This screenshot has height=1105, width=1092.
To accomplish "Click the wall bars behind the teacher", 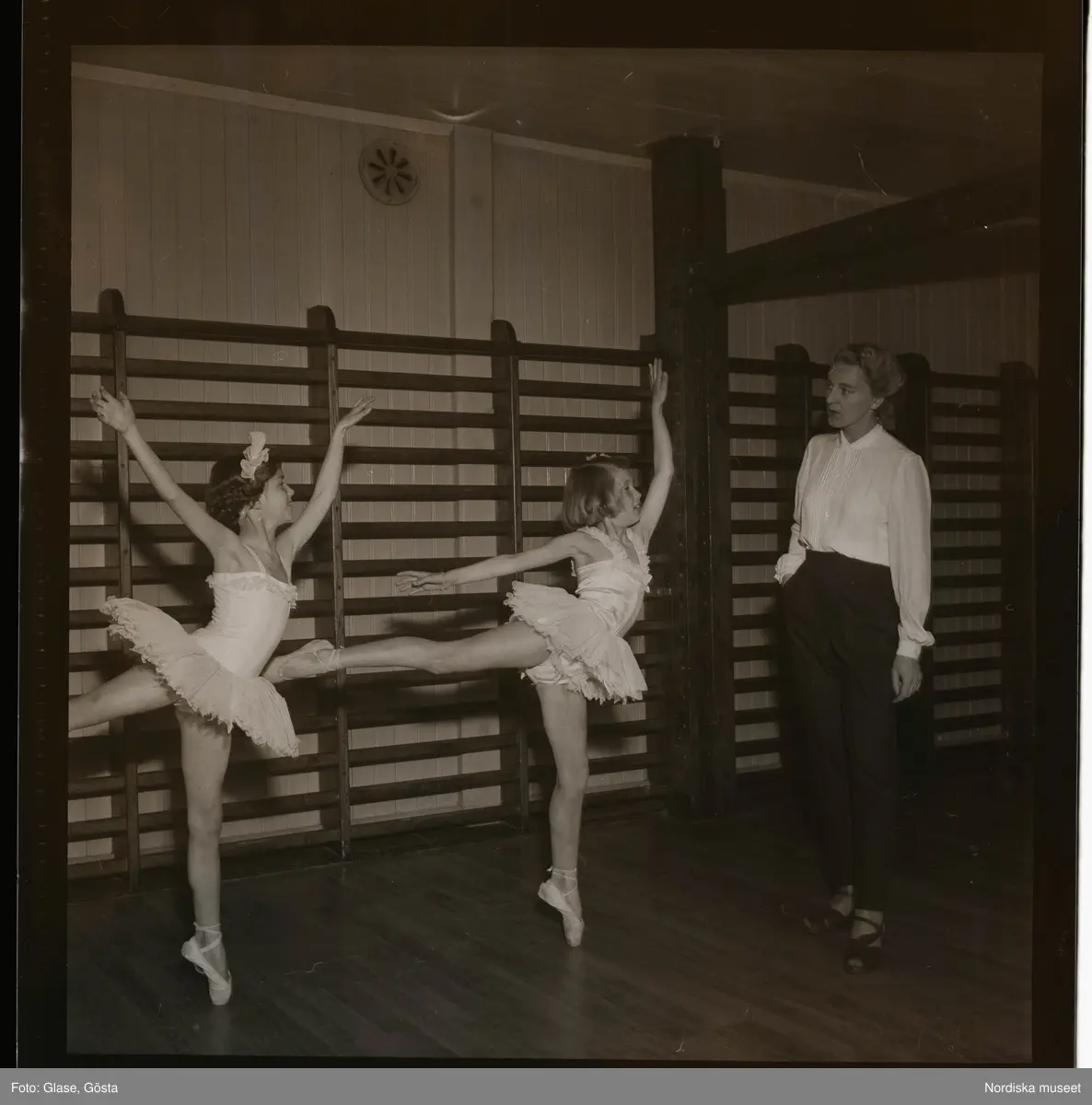I will coord(976,552).
